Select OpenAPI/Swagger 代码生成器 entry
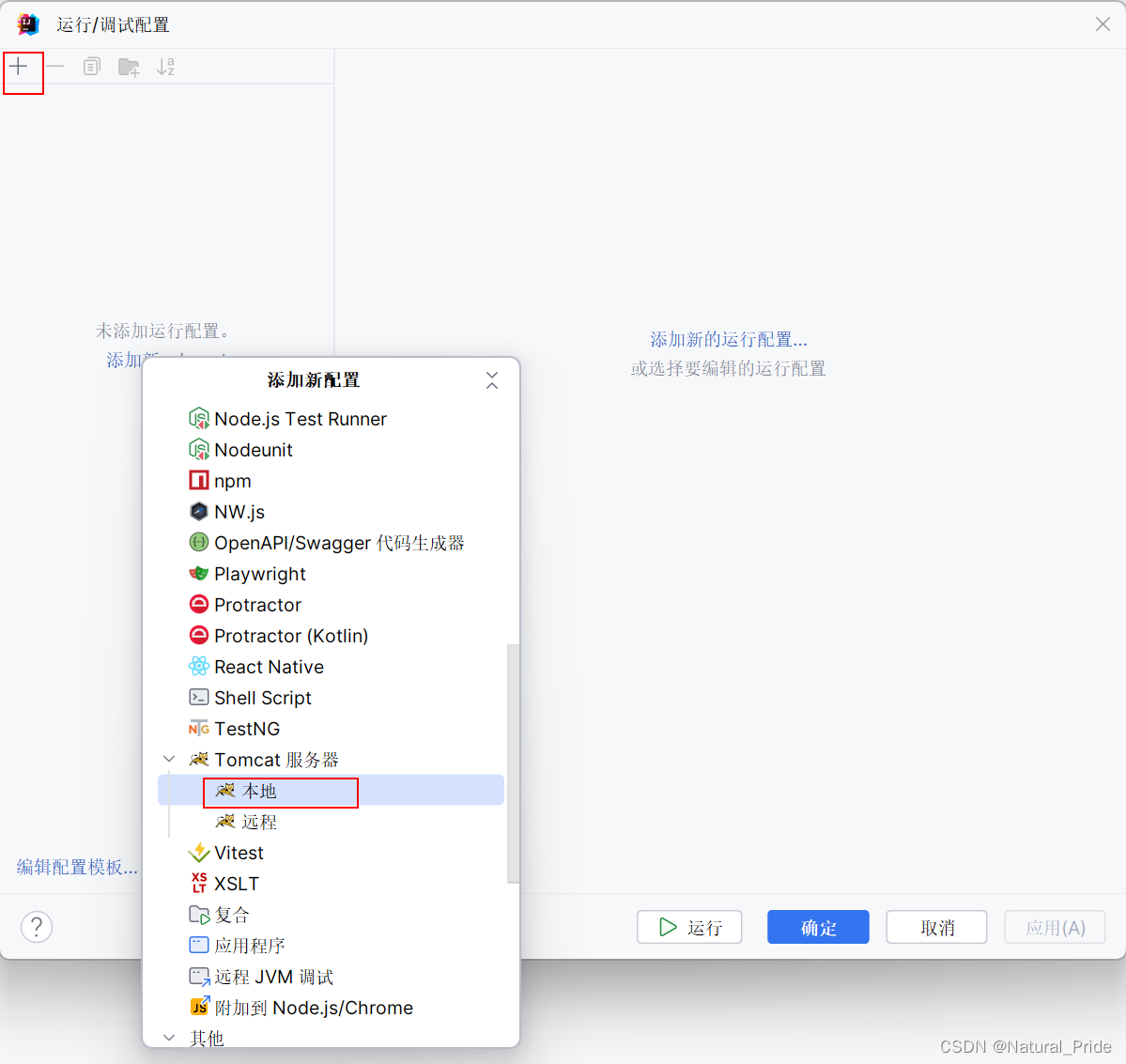This screenshot has width=1126, height=1064. tap(332, 543)
